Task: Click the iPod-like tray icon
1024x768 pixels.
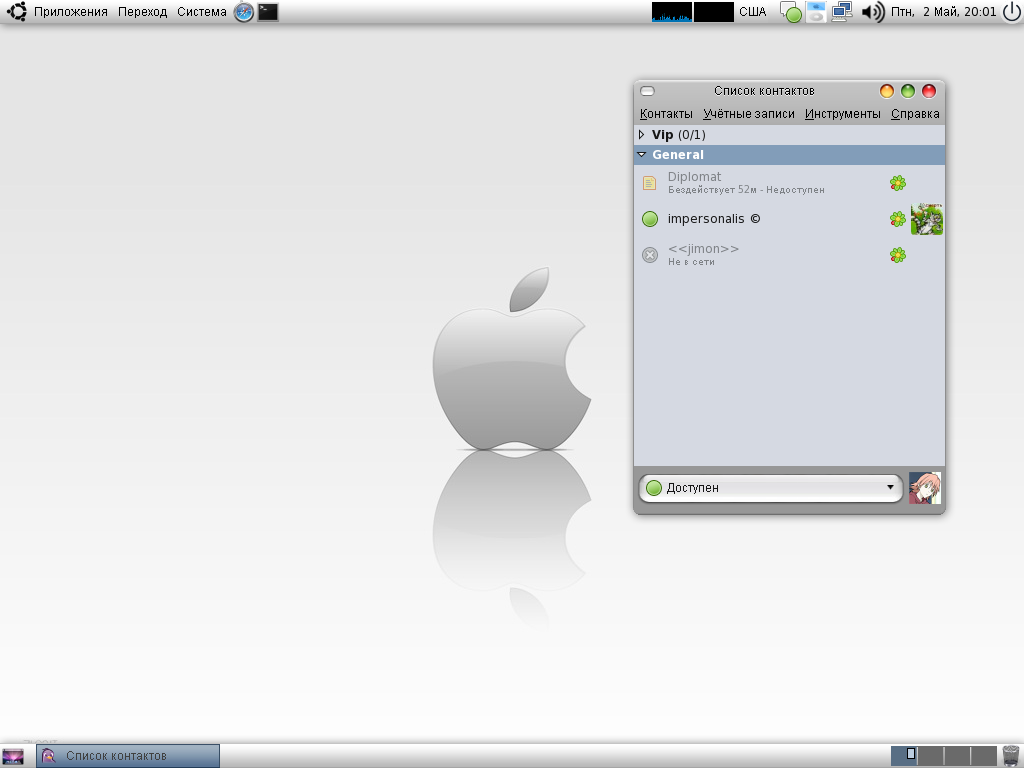Action: coord(816,13)
